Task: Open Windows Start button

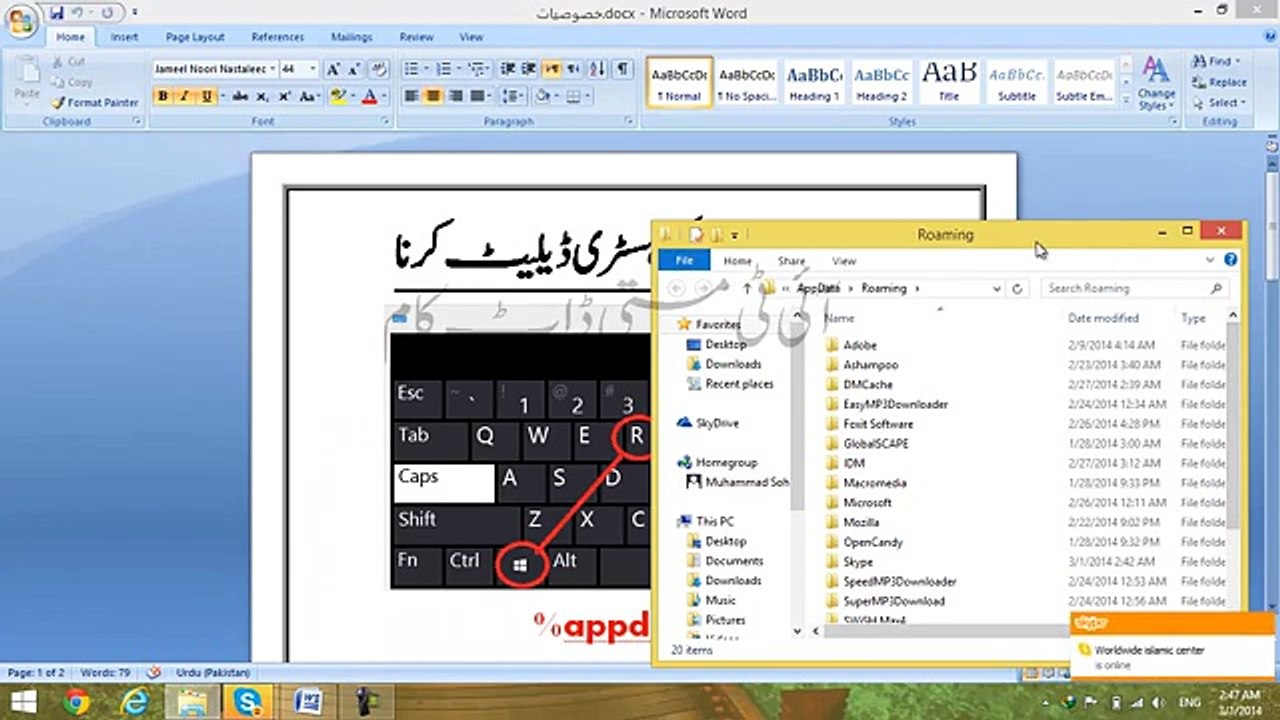Action: pyautogui.click(x=24, y=702)
